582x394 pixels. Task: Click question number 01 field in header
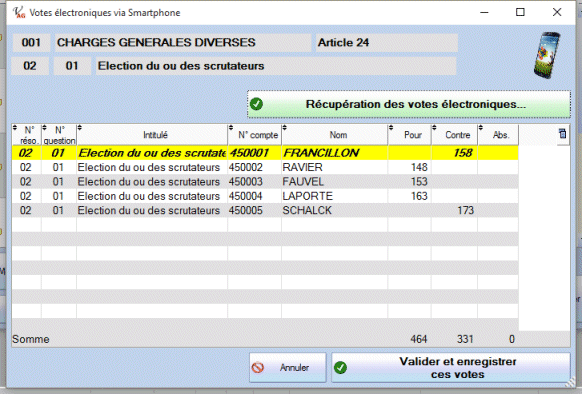point(72,66)
